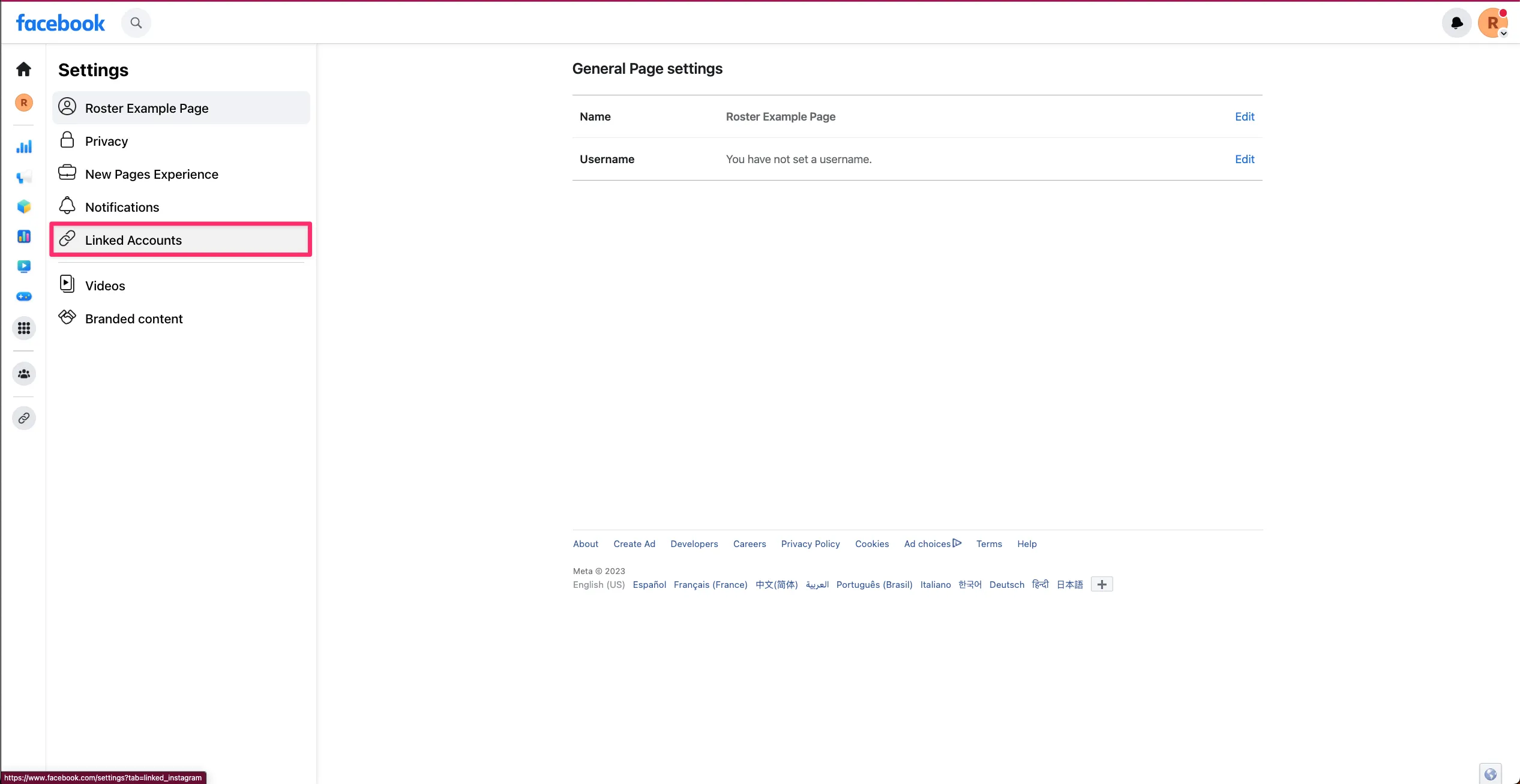Show more languages with the plus button
The height and width of the screenshot is (784, 1520).
1101,584
